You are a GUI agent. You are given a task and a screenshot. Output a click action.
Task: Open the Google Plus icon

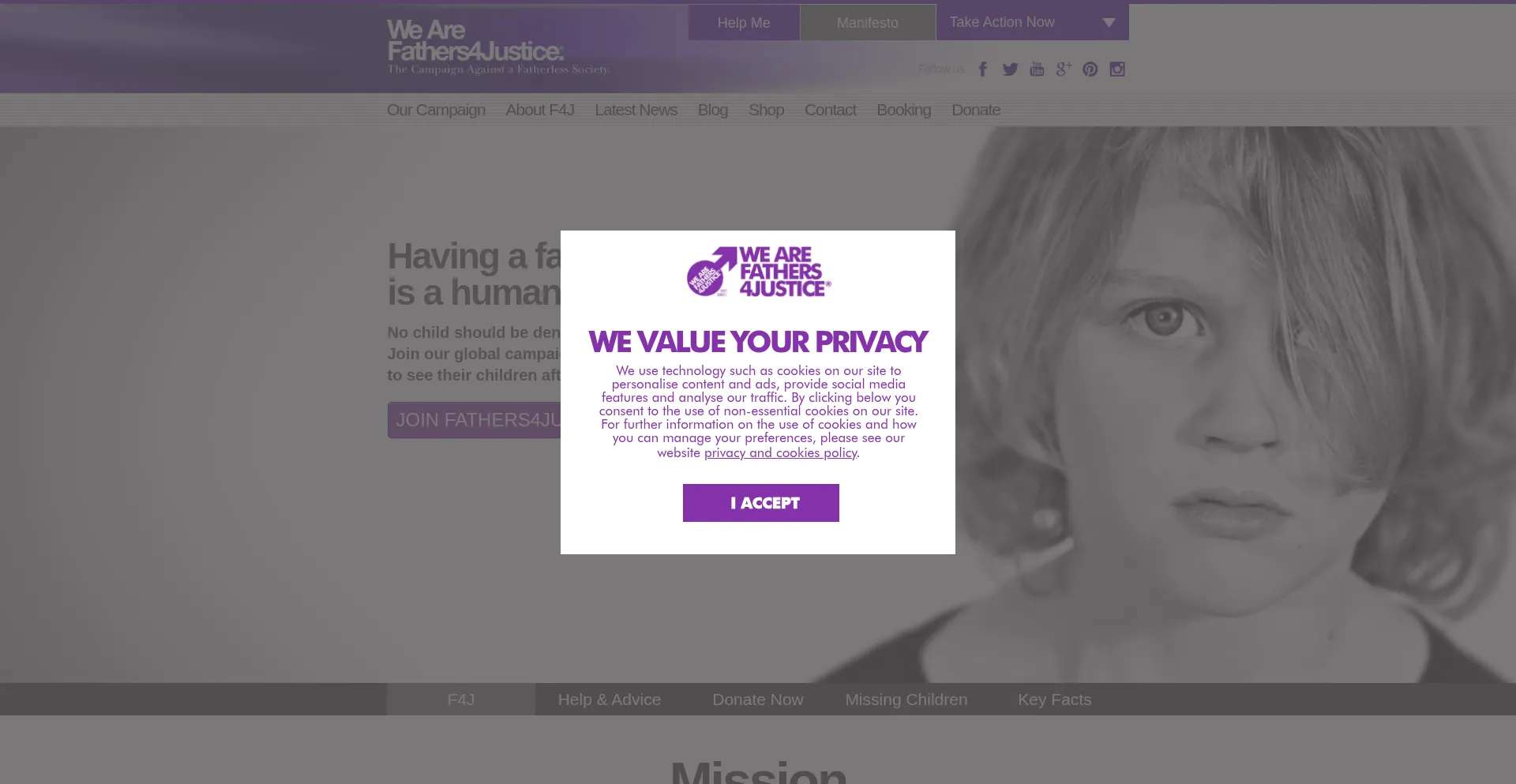pyautogui.click(x=1064, y=69)
